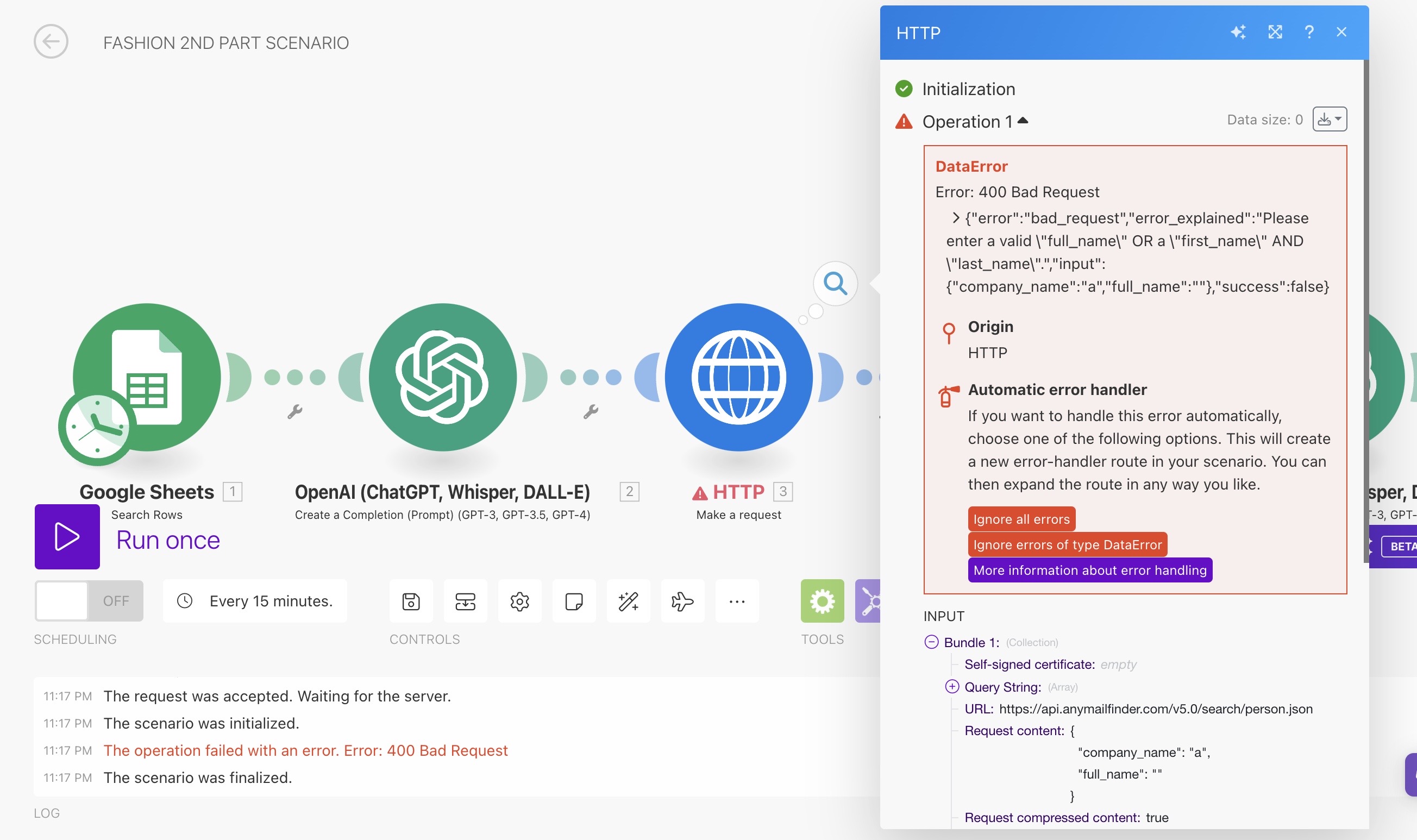Click More information about error handling
Viewport: 1417px width, 840px height.
tap(1089, 570)
